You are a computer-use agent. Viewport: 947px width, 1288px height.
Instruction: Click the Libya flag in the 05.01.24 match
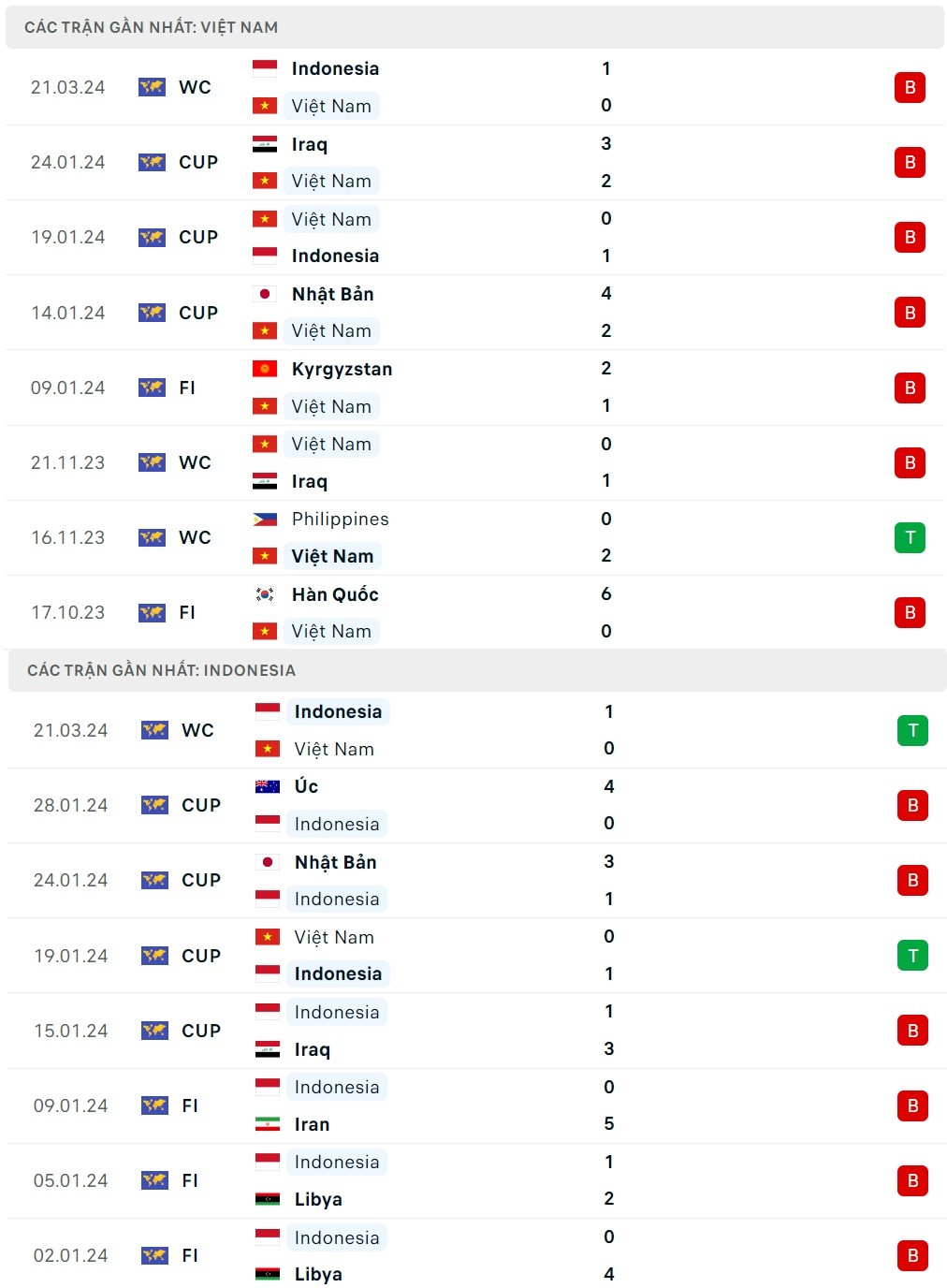[x=268, y=1199]
